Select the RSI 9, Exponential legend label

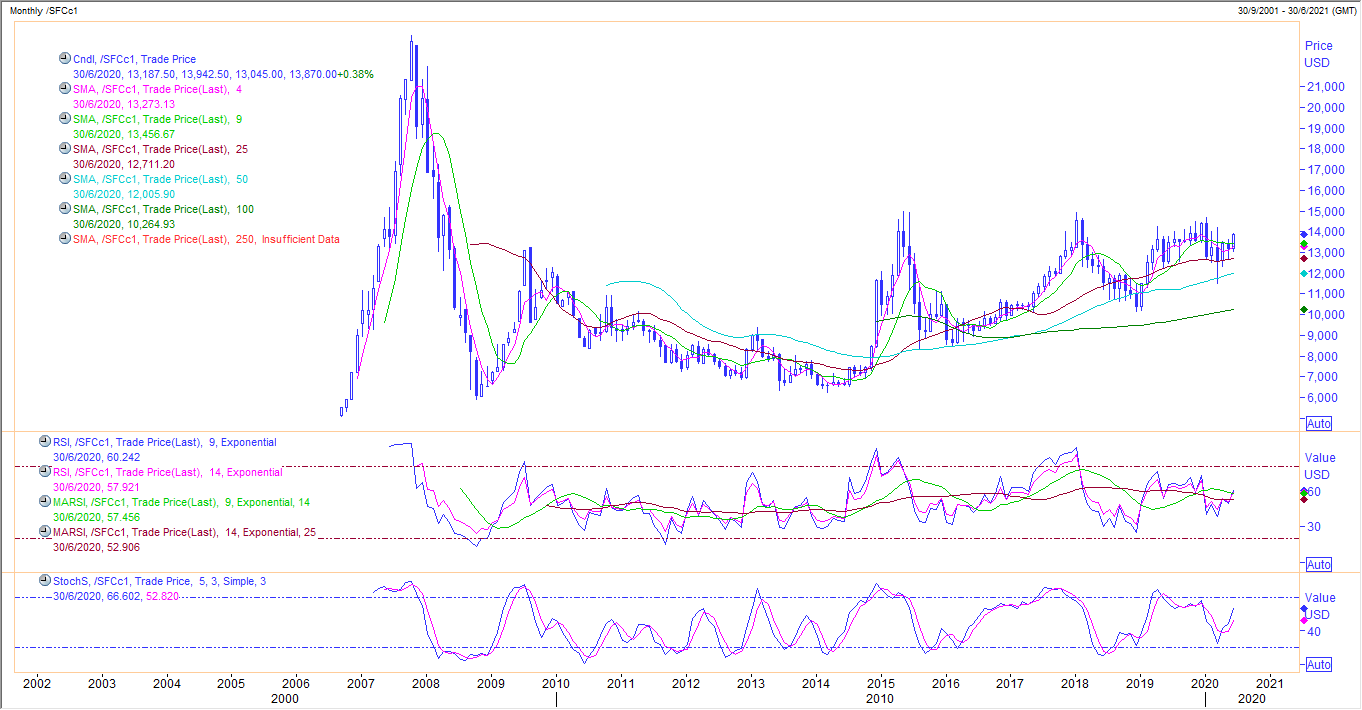(x=164, y=442)
